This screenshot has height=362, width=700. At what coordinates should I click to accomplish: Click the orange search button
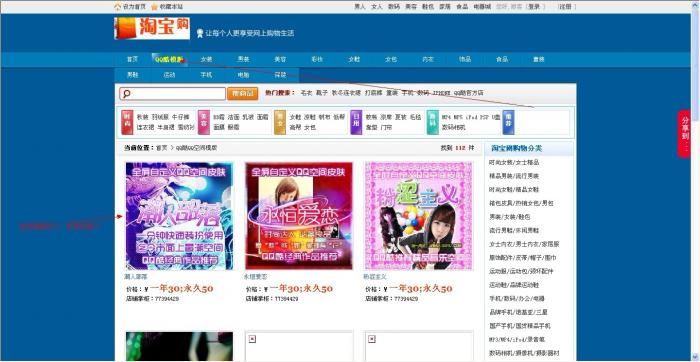(242, 94)
